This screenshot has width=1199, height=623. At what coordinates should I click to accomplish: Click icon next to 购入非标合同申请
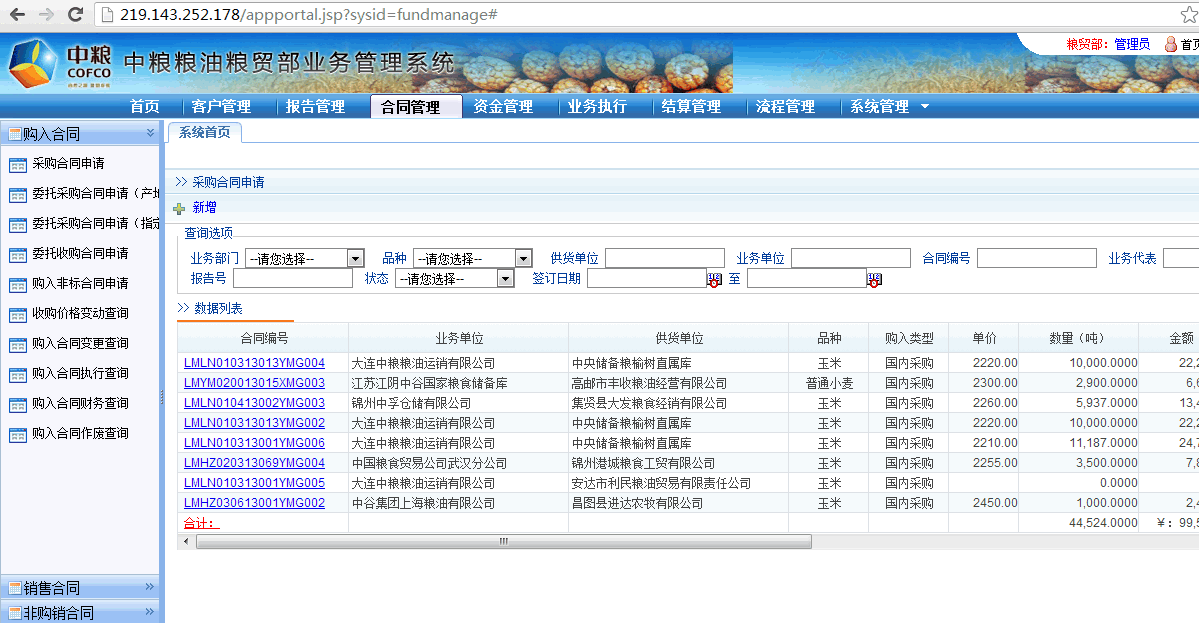click(x=18, y=285)
